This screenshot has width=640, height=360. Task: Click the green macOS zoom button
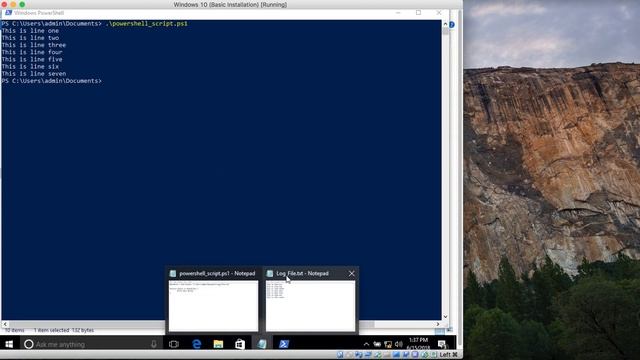click(x=22, y=4)
